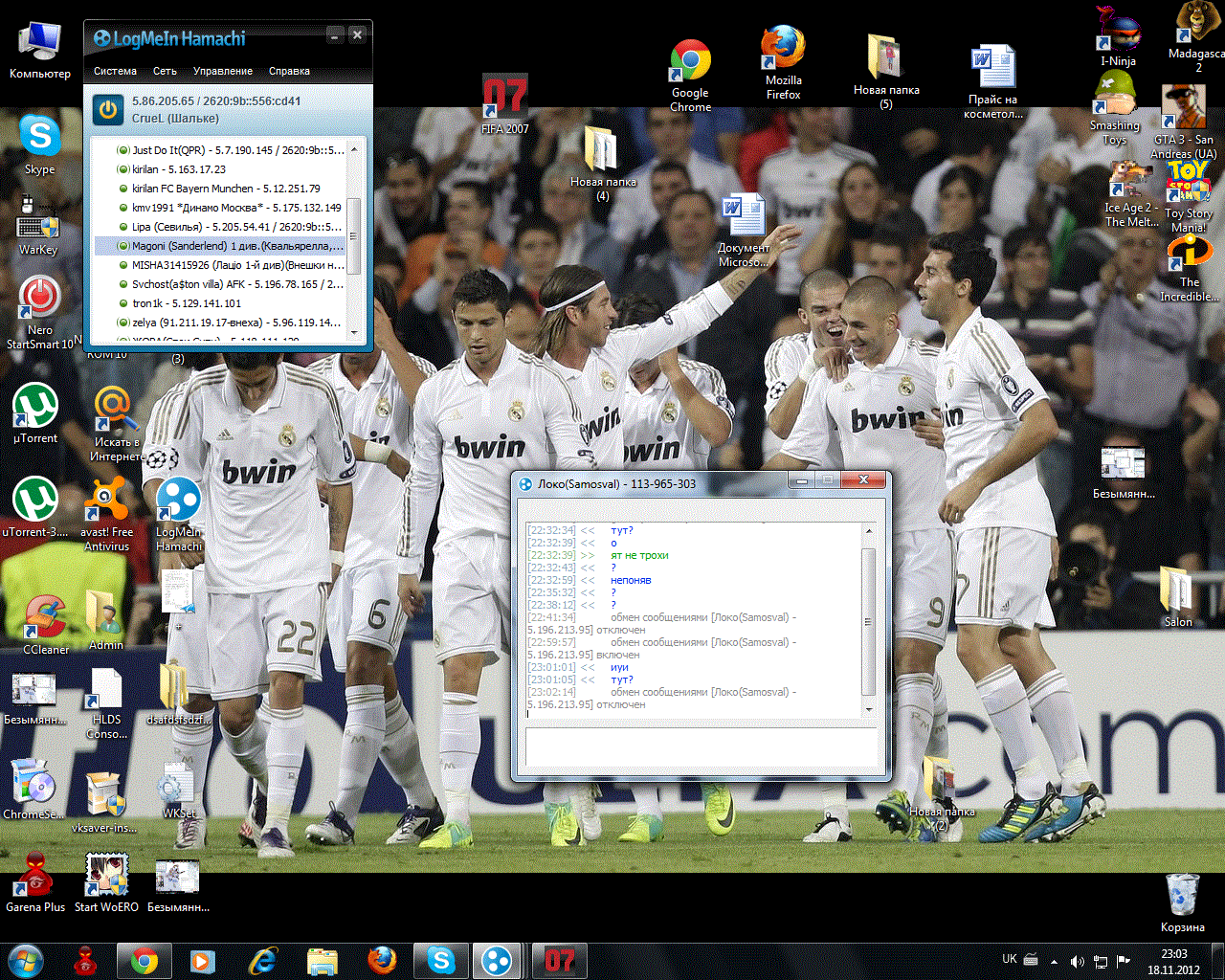Select the GTA 3 - San Andreas desktop icon
The width and height of the screenshot is (1225, 980).
[x=1185, y=122]
